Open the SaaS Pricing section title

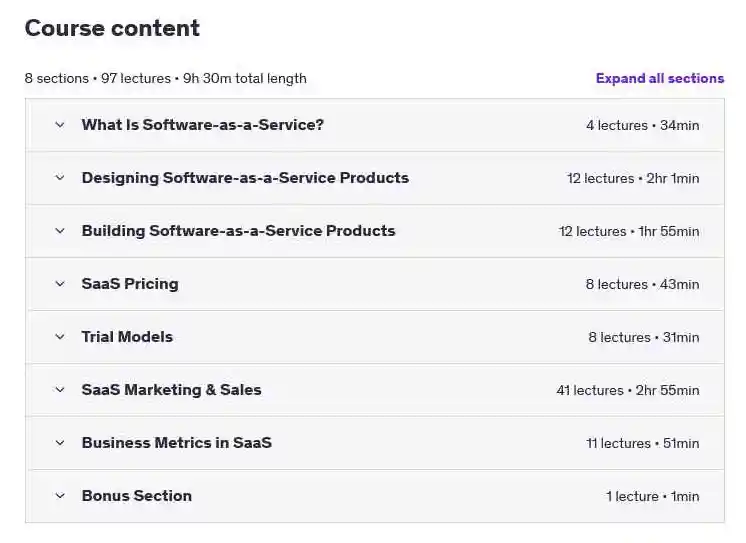(130, 284)
